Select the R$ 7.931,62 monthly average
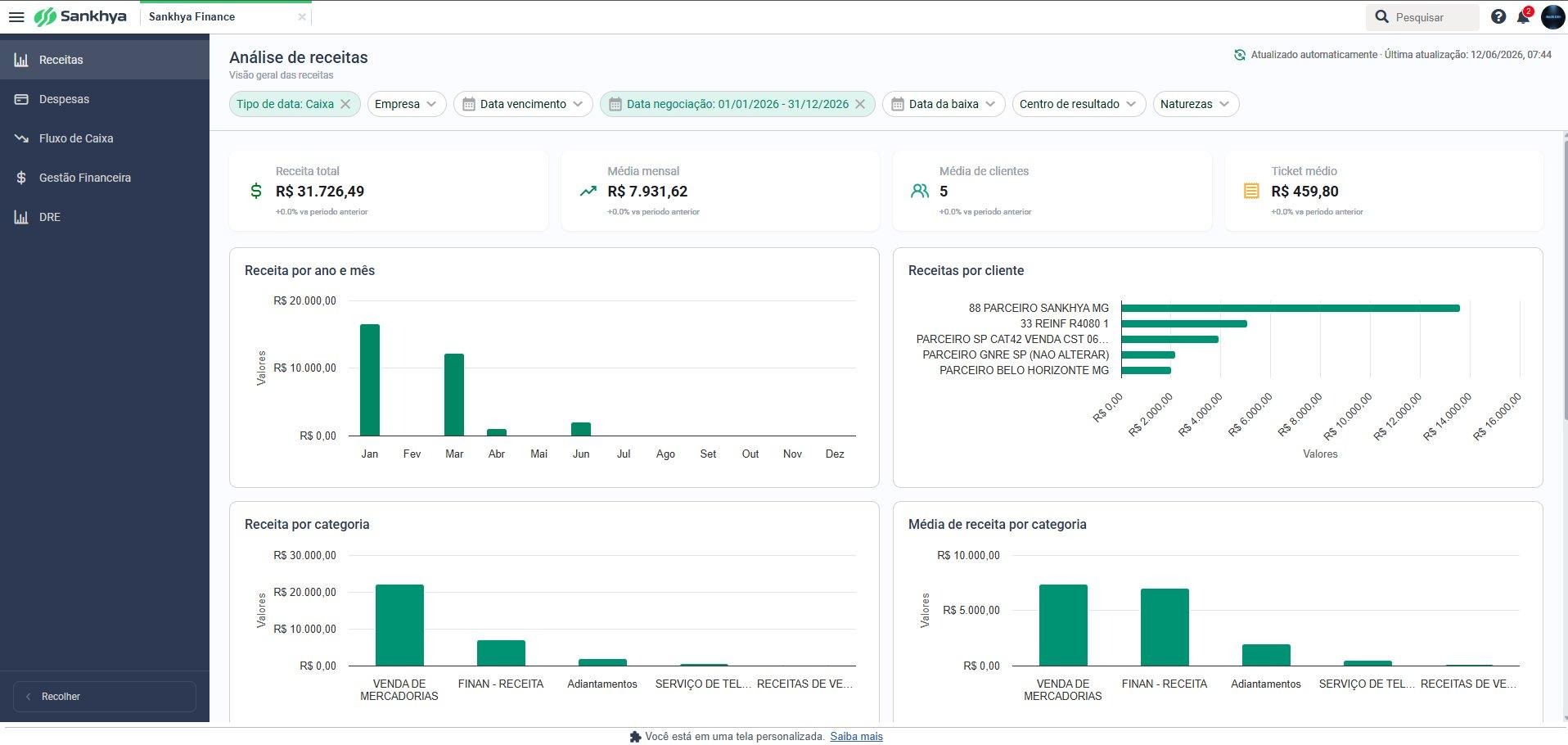This screenshot has width=1568, height=745. 647,192
